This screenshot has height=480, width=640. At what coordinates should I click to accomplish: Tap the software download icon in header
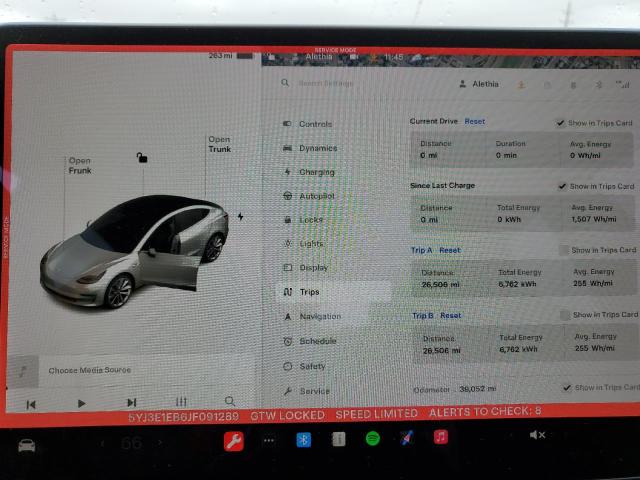pos(522,84)
